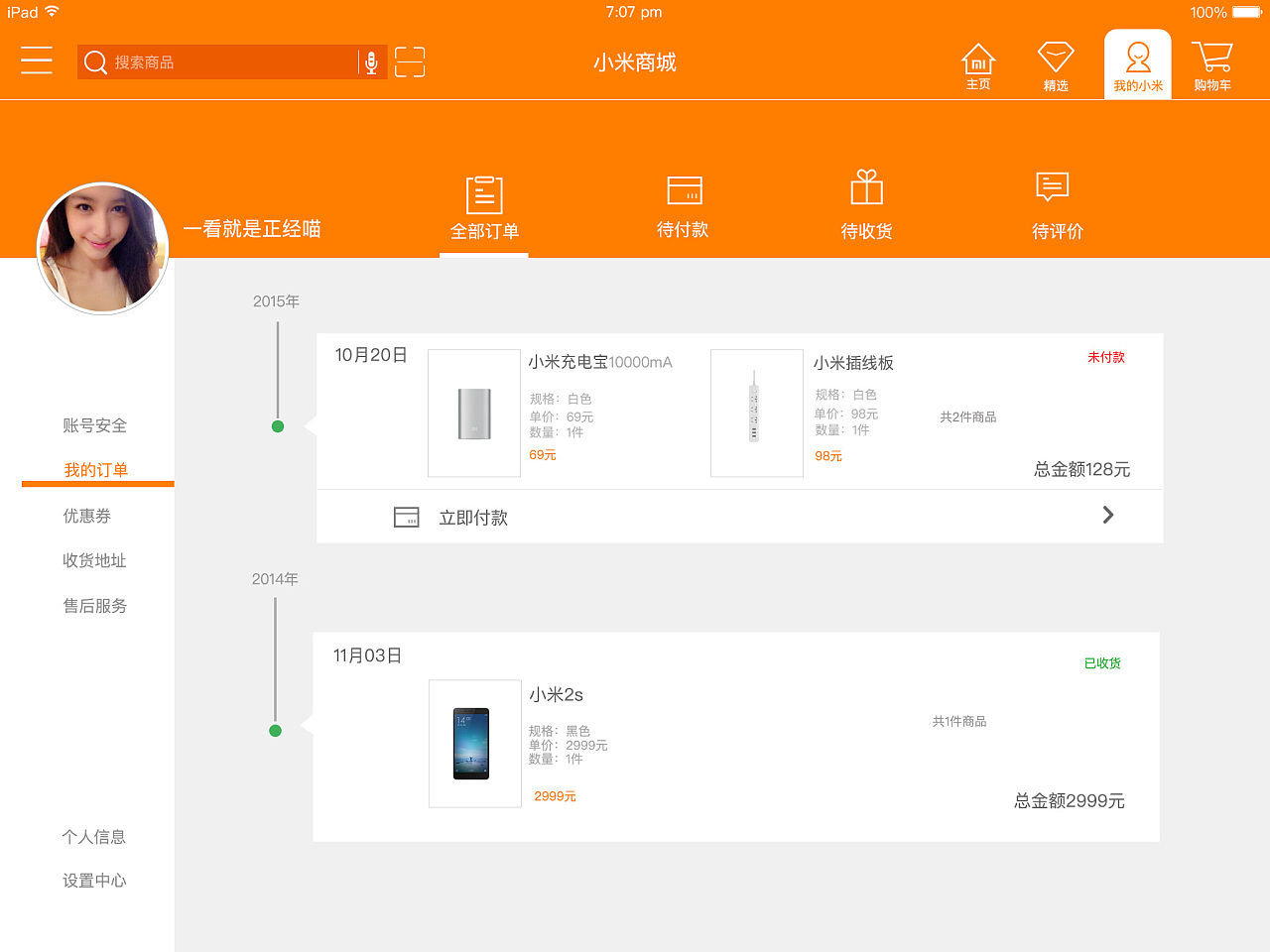Screen dimensions: 1270x952
Task: Switch to 待评价 tab label
Action: tap(1058, 231)
